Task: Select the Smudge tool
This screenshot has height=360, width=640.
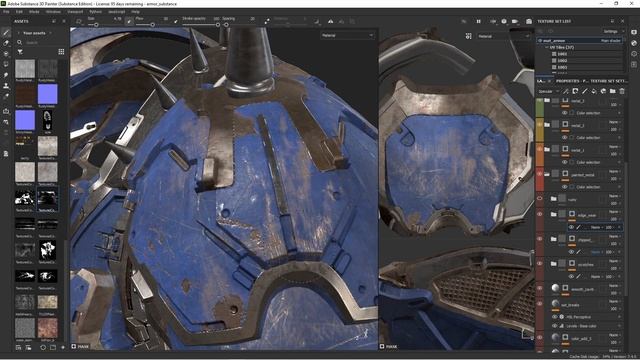Action: tap(6, 75)
